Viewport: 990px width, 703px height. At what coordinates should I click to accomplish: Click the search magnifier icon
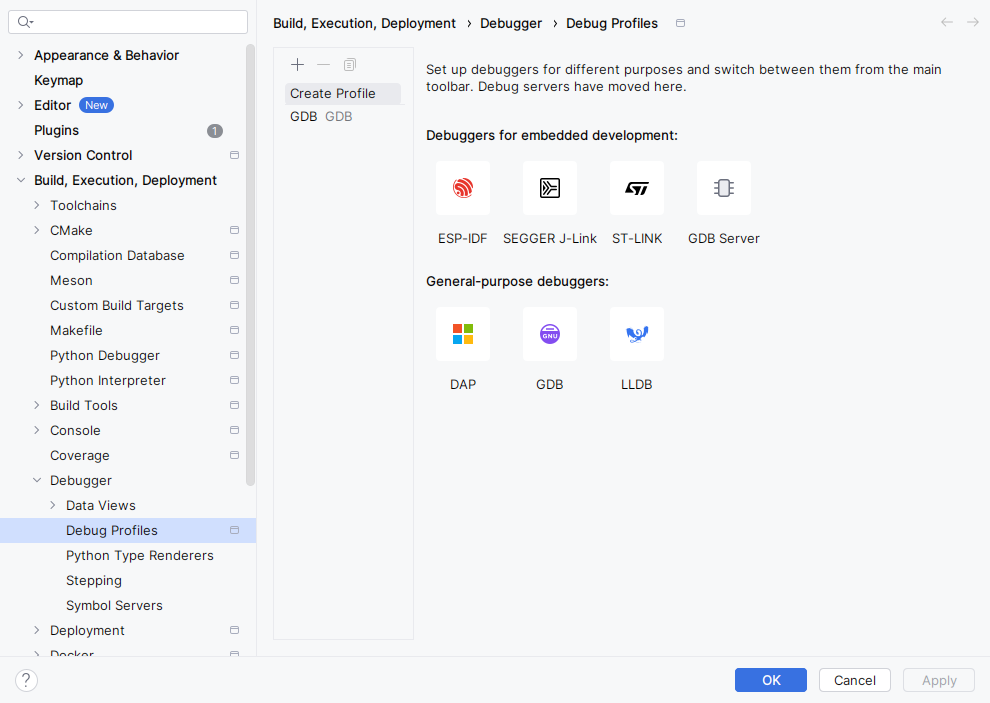[x=24, y=22]
